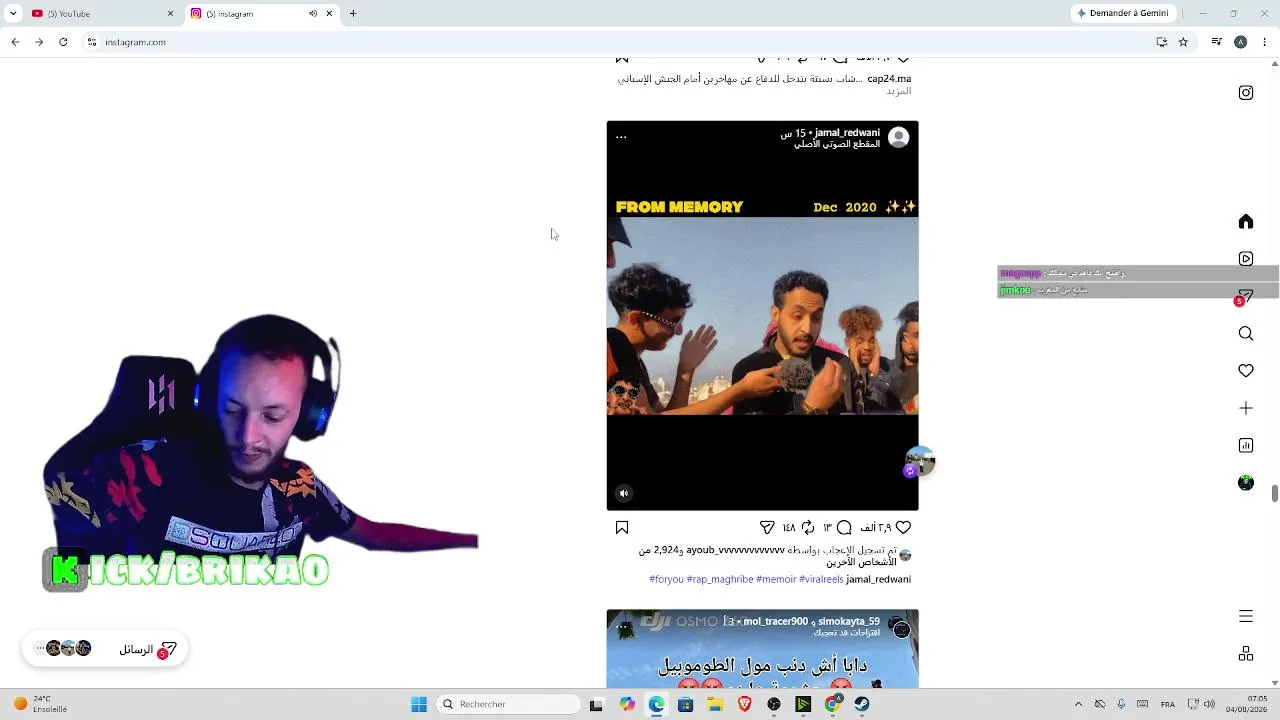Image resolution: width=1280 pixels, height=720 pixels.
Task: Go forward in browser history
Action: click(x=39, y=42)
